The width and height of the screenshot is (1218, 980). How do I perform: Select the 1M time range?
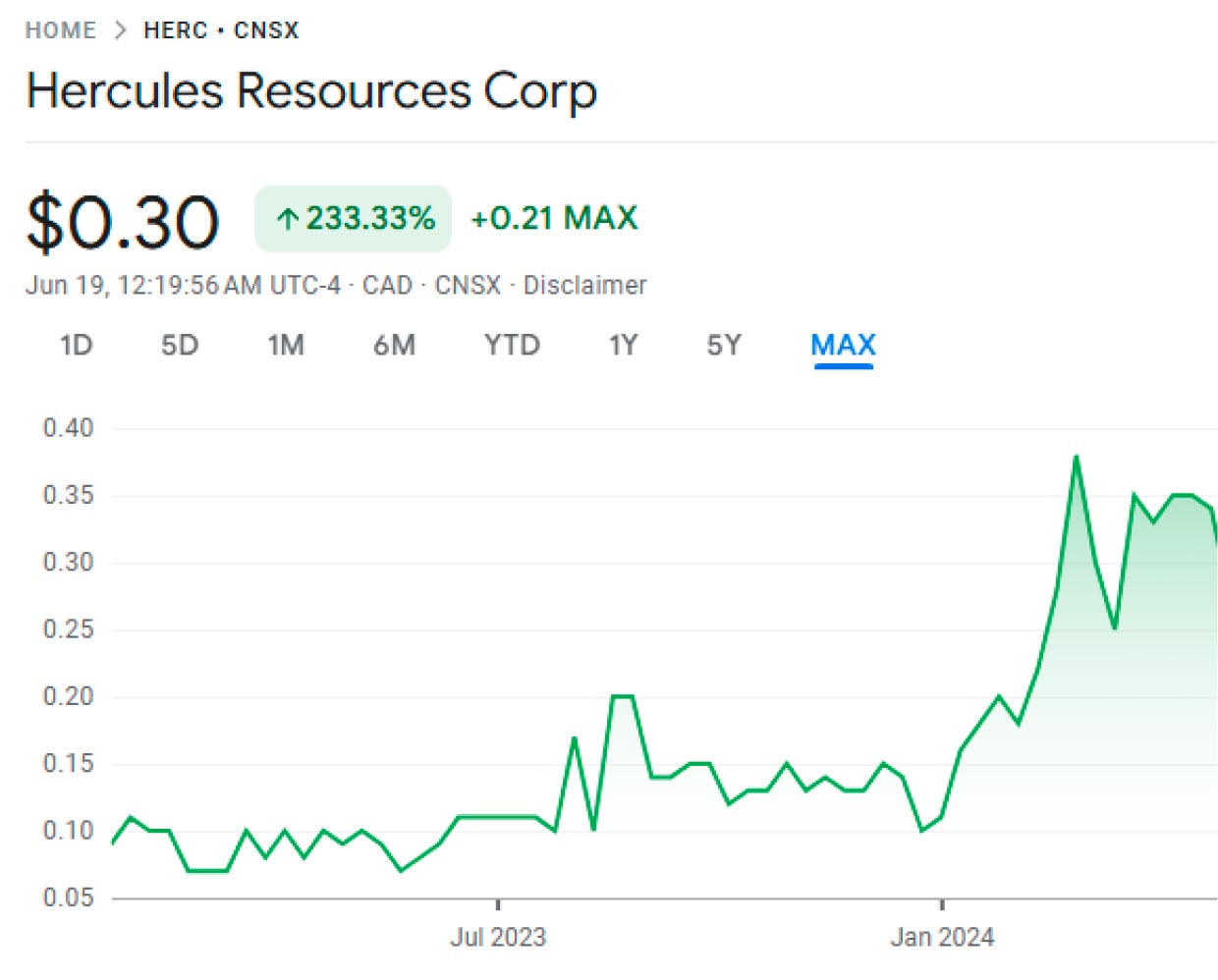point(286,346)
